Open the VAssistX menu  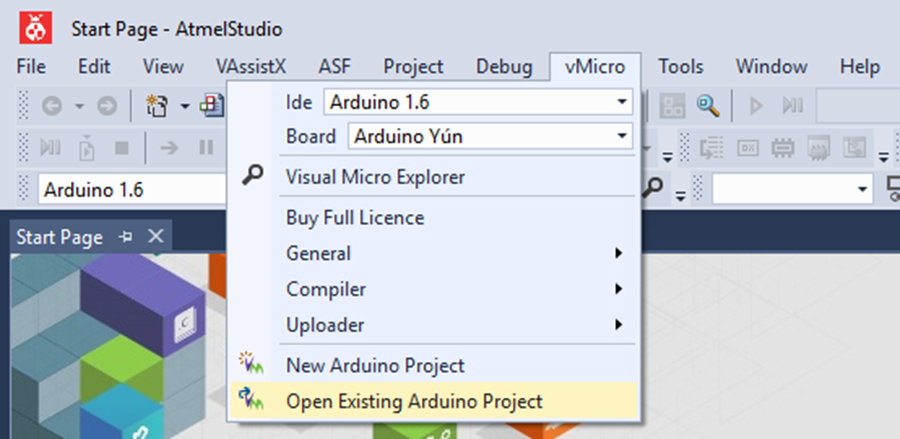(251, 67)
